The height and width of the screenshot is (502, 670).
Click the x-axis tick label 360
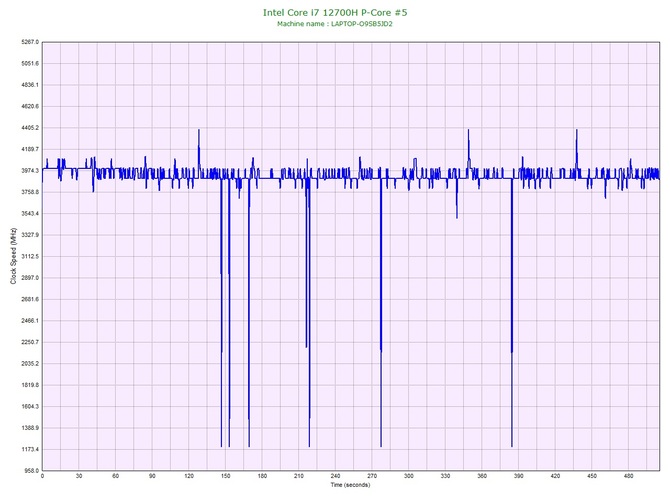482,476
